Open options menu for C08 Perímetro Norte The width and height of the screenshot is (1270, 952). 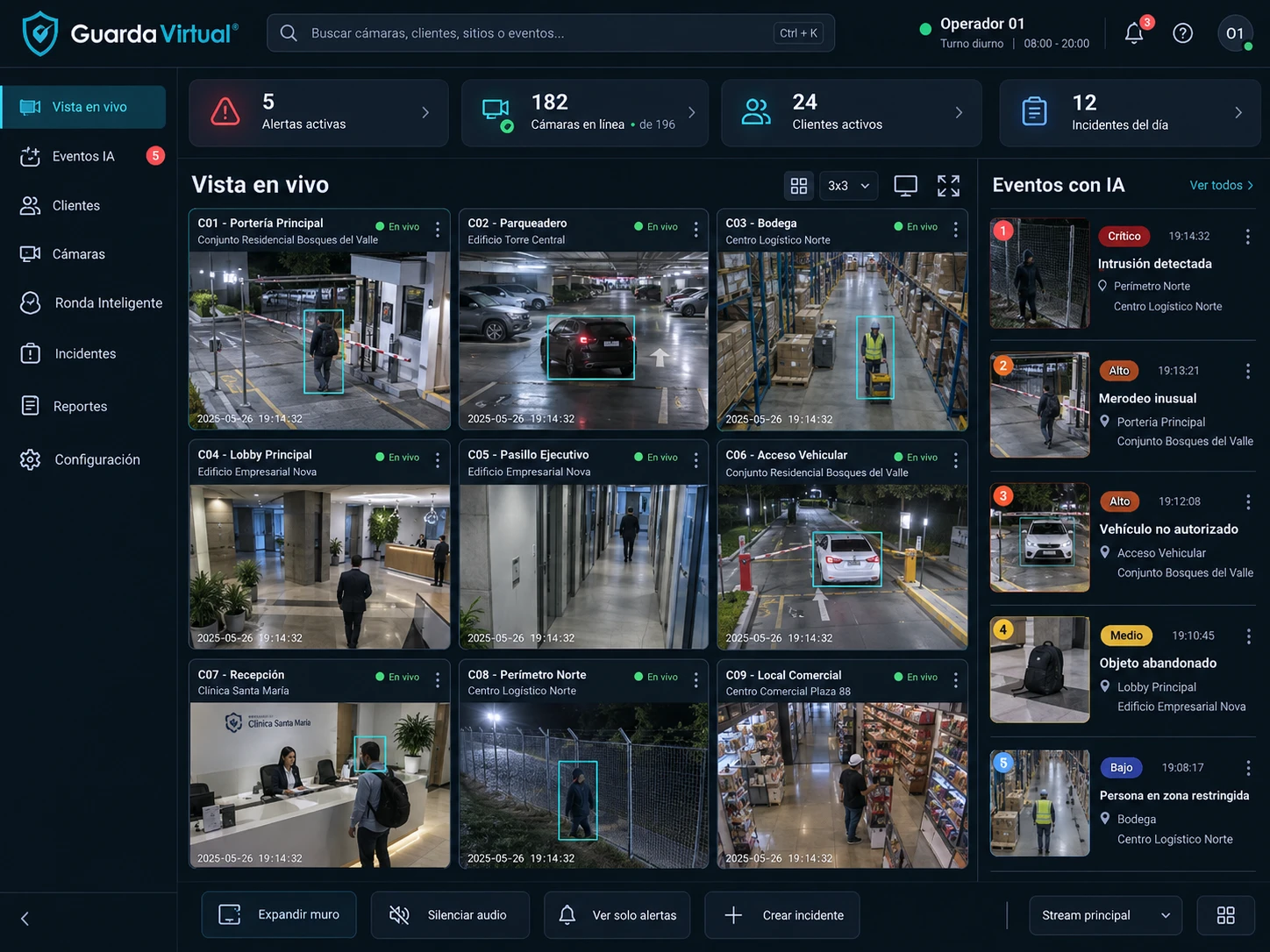(696, 680)
